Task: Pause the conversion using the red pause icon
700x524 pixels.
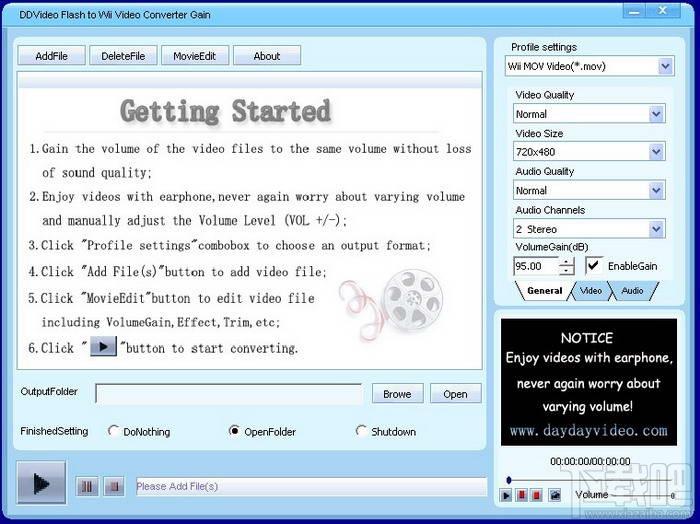Action: point(87,486)
